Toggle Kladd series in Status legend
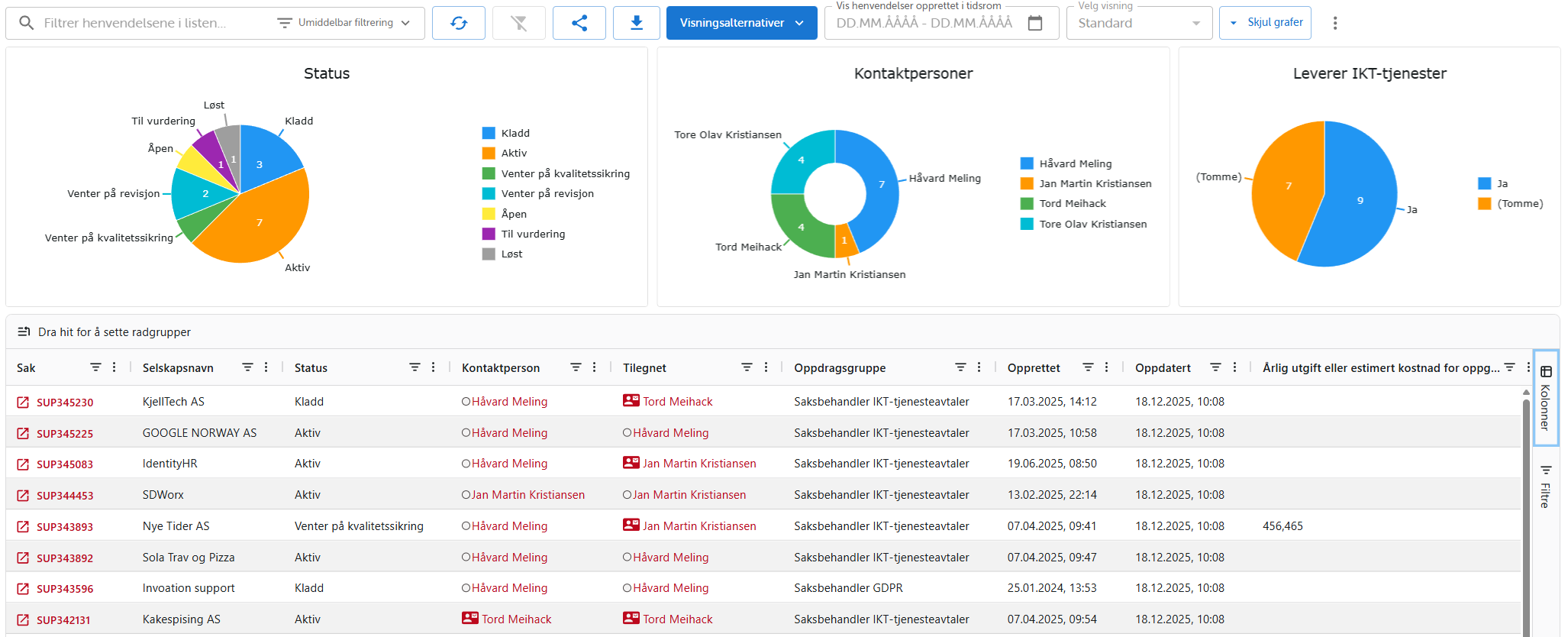The image size is (1568, 637). [507, 133]
